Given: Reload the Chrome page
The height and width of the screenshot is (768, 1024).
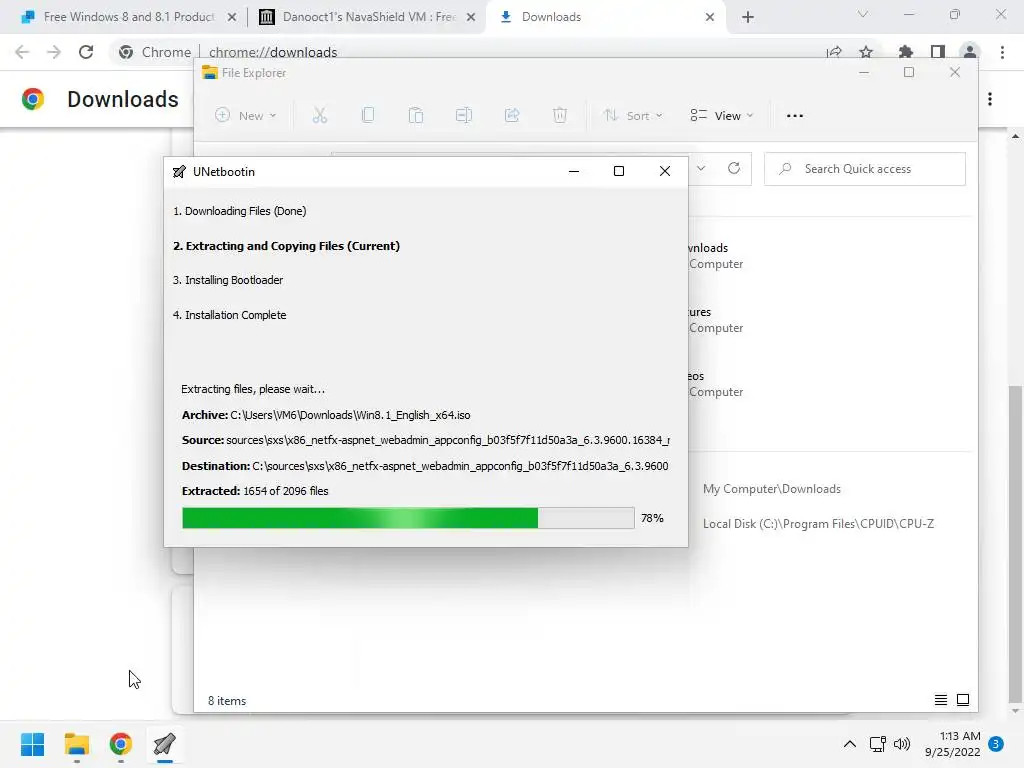Looking at the screenshot, I should (86, 52).
